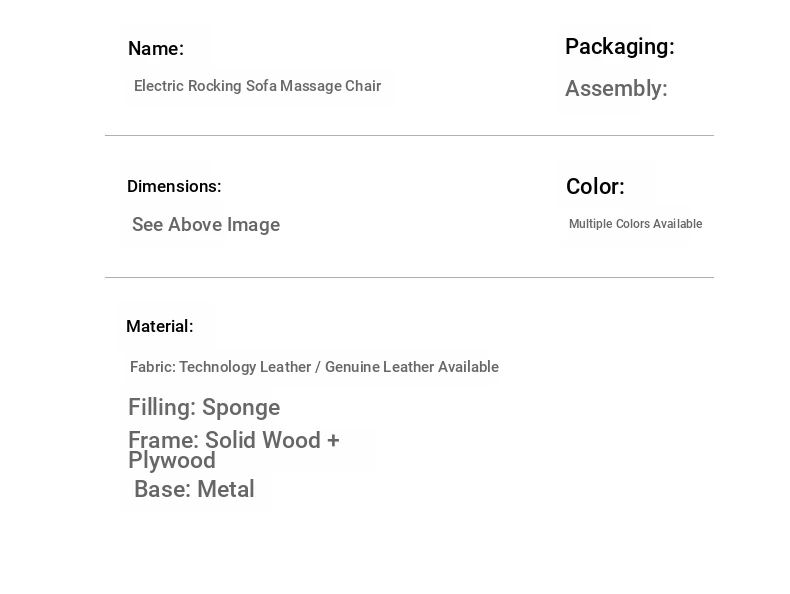This screenshot has width=790, height=594.
Task: Click the divider line below the Name section
Action: pos(409,135)
